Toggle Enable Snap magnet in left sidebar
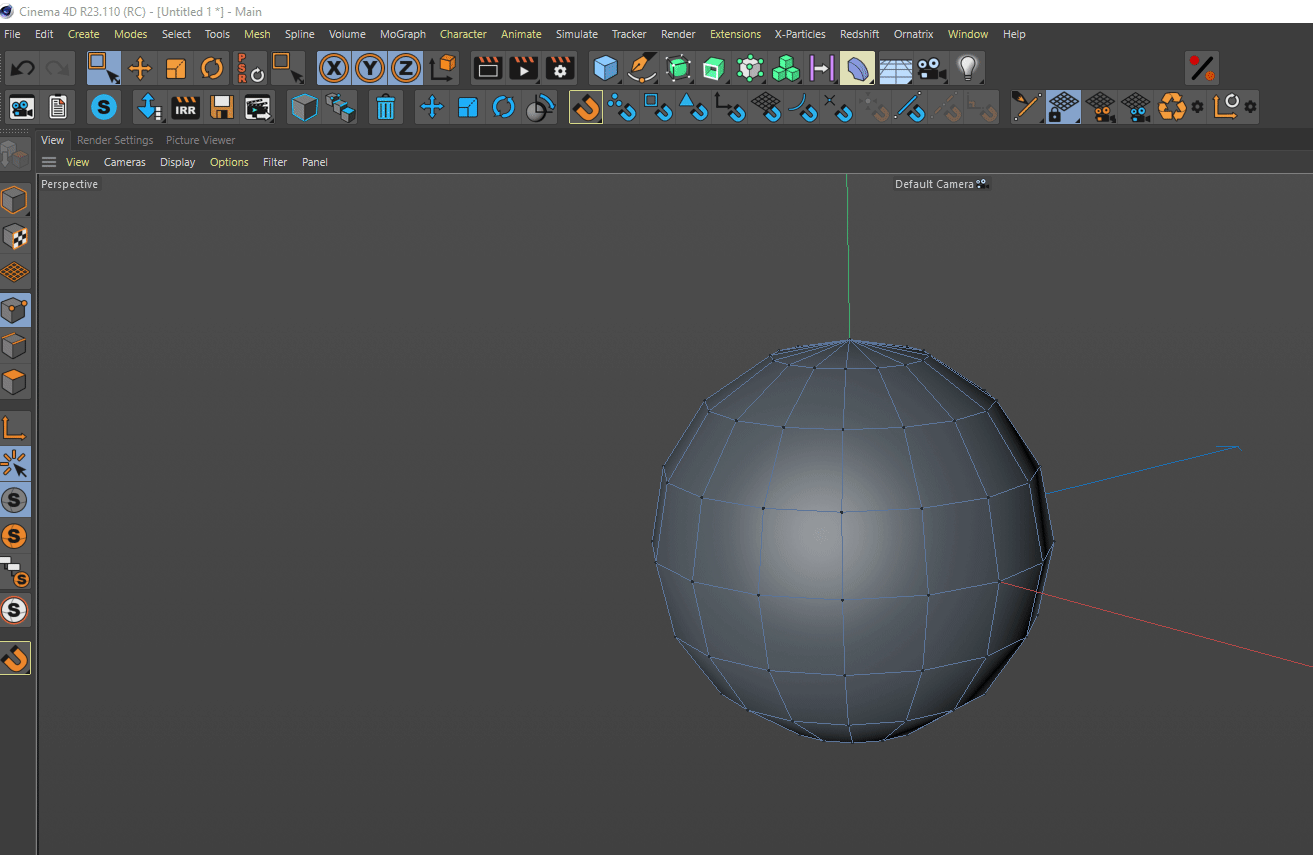This screenshot has width=1313, height=855. tap(14, 657)
